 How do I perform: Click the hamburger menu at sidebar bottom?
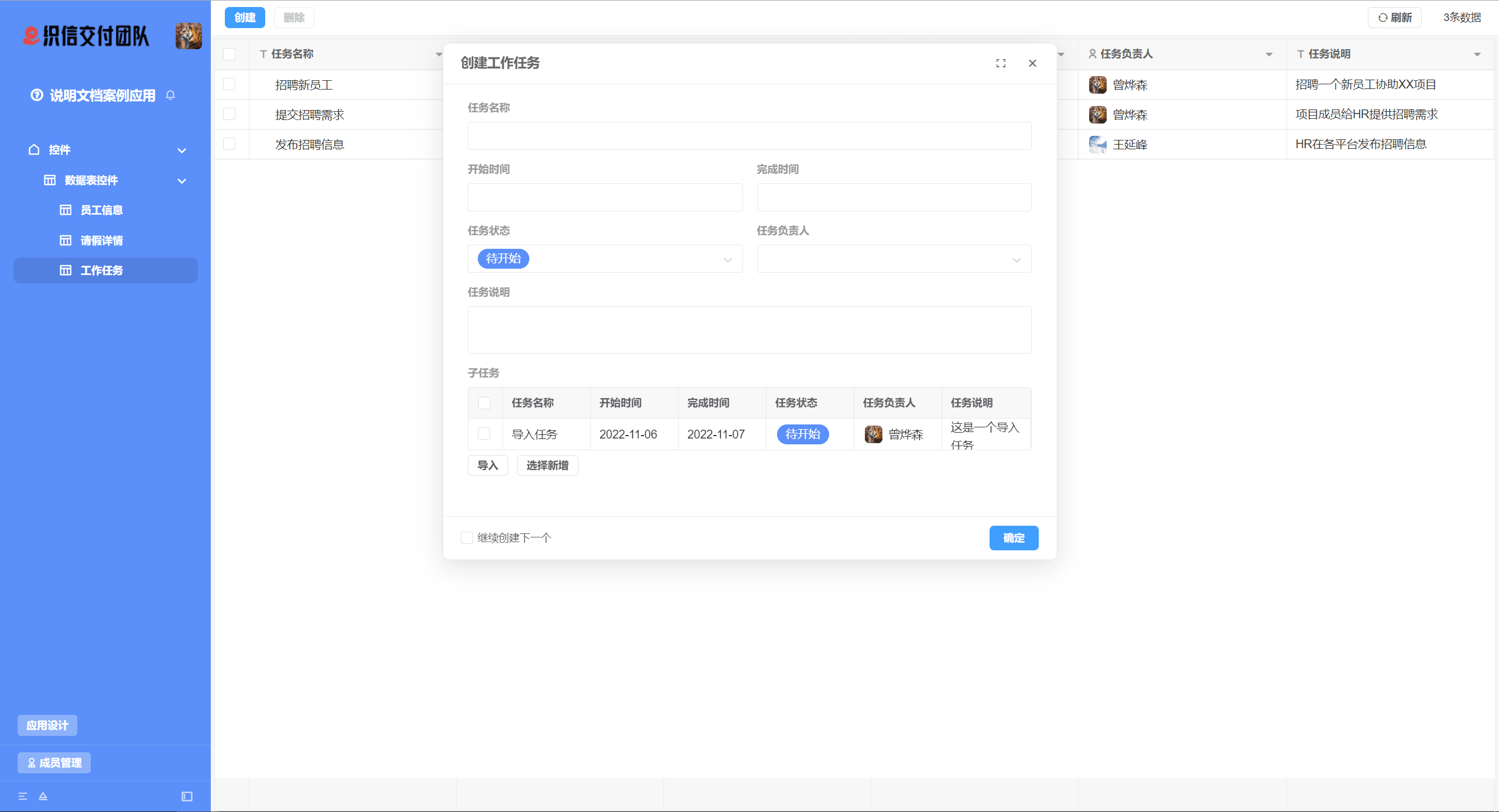coord(23,796)
